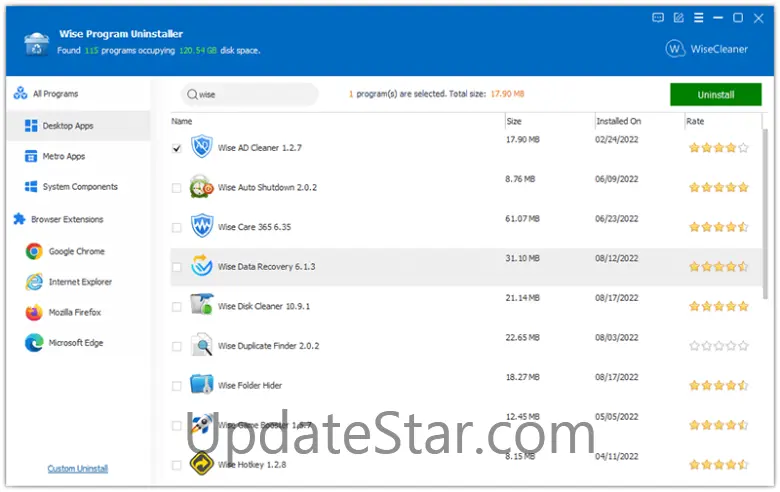Check the Wise Folder Hider checkbox
780x492 pixels.
(177, 386)
